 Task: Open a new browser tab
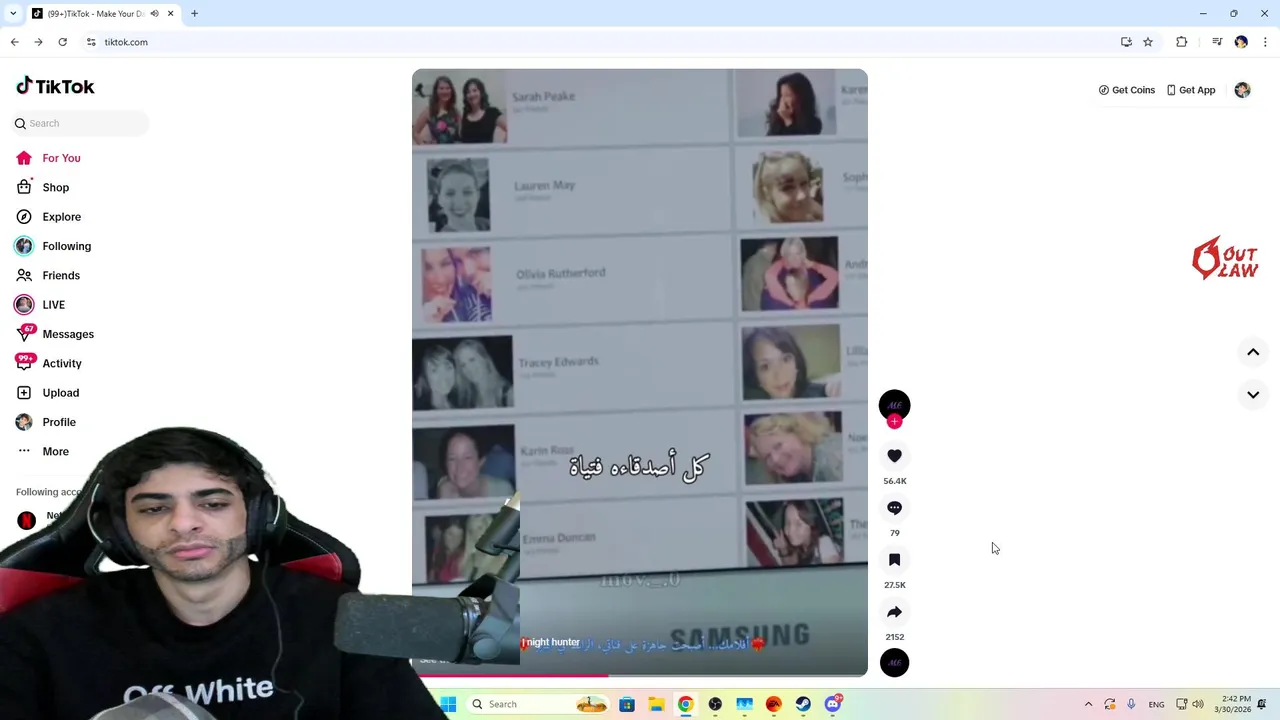point(194,14)
